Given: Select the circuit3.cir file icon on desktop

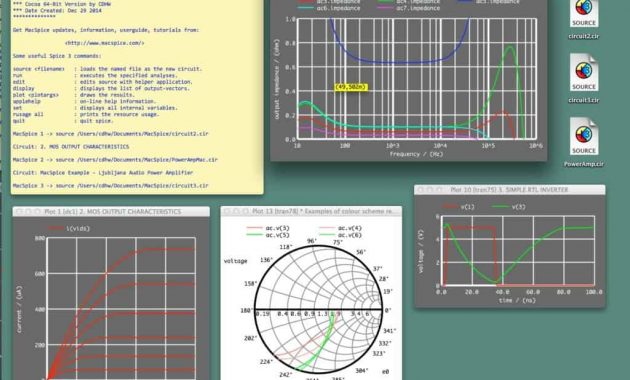Looking at the screenshot, I should pyautogui.click(x=584, y=73).
